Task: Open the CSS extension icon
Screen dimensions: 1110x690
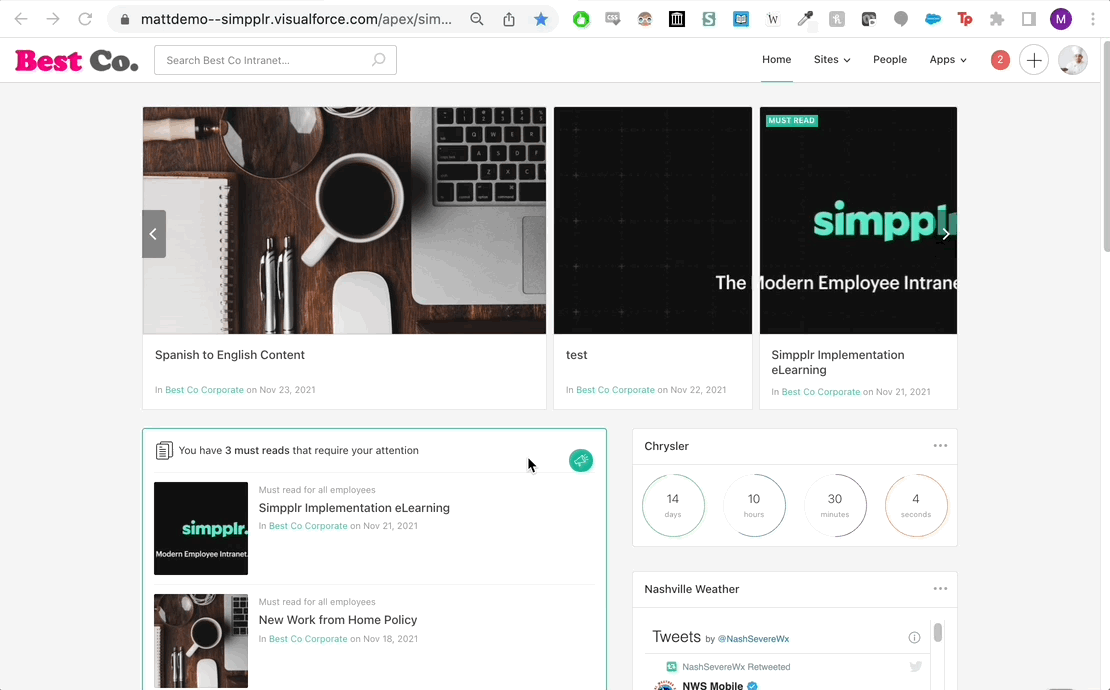Action: point(613,20)
